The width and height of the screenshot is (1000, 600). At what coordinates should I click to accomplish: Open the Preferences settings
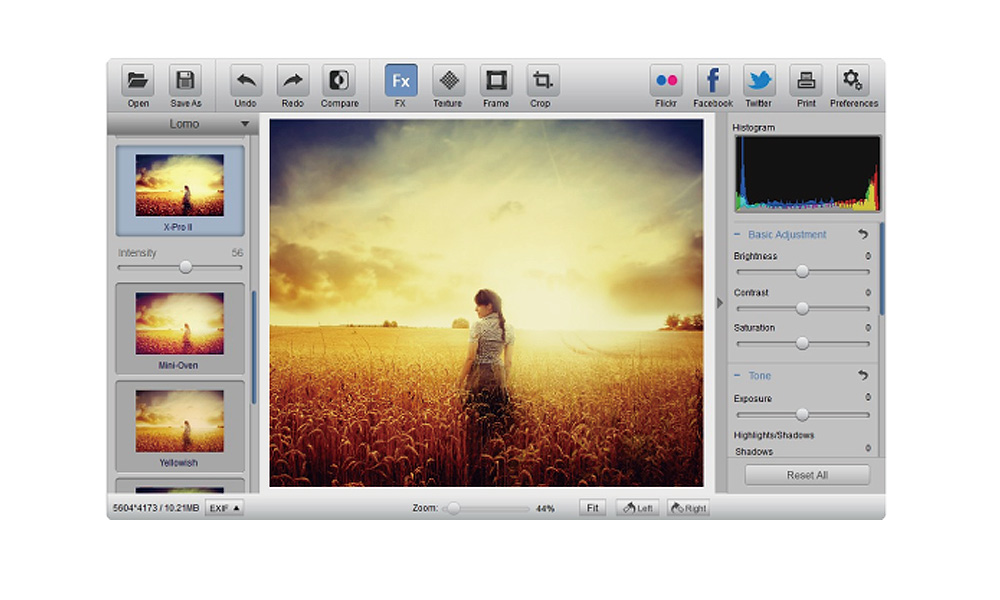point(853,81)
